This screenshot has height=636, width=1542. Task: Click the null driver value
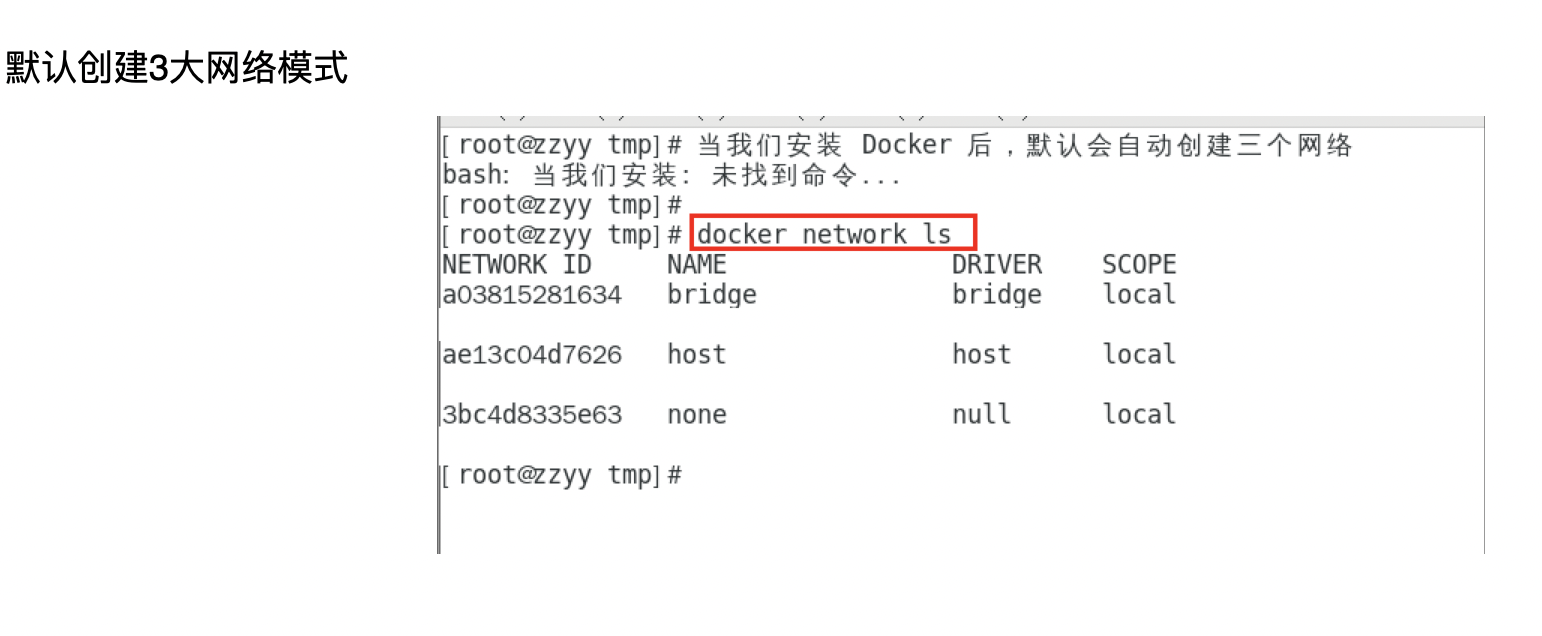point(981,415)
